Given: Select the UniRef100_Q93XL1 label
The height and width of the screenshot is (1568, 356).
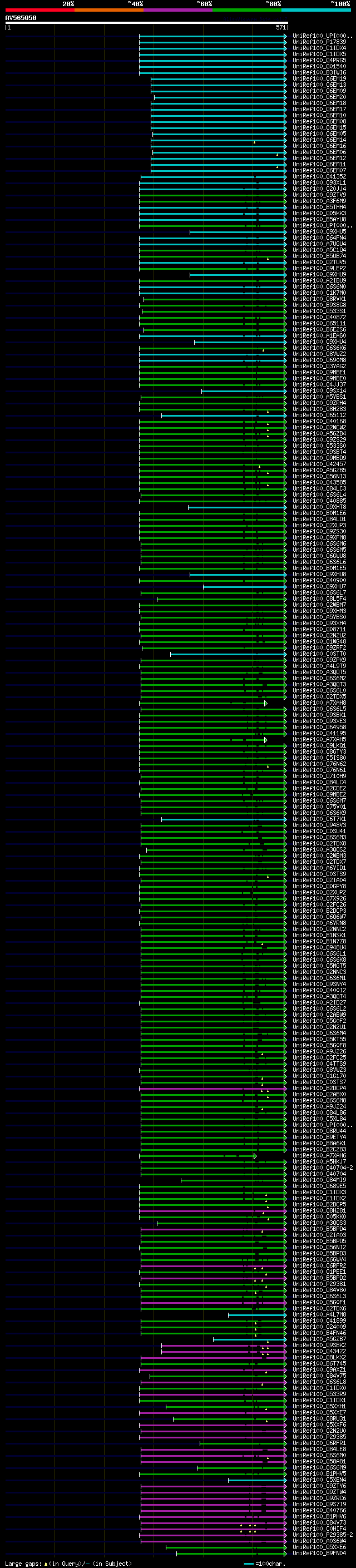Looking at the screenshot, I should [x=319, y=182].
